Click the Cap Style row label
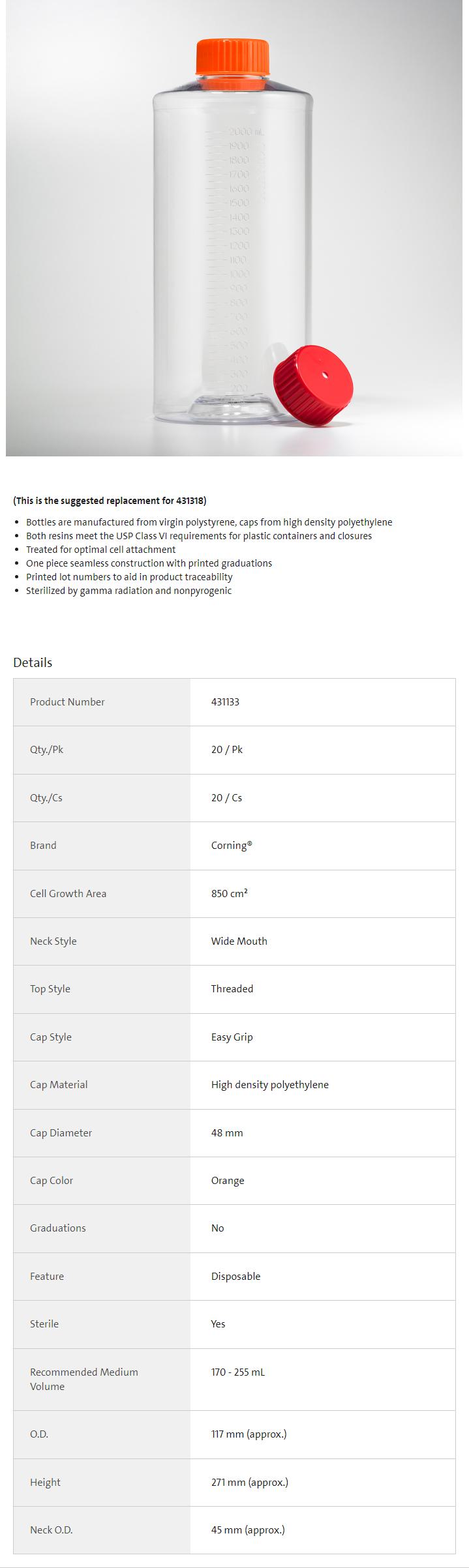Image resolution: width=469 pixels, height=1568 pixels. pyautogui.click(x=51, y=1037)
